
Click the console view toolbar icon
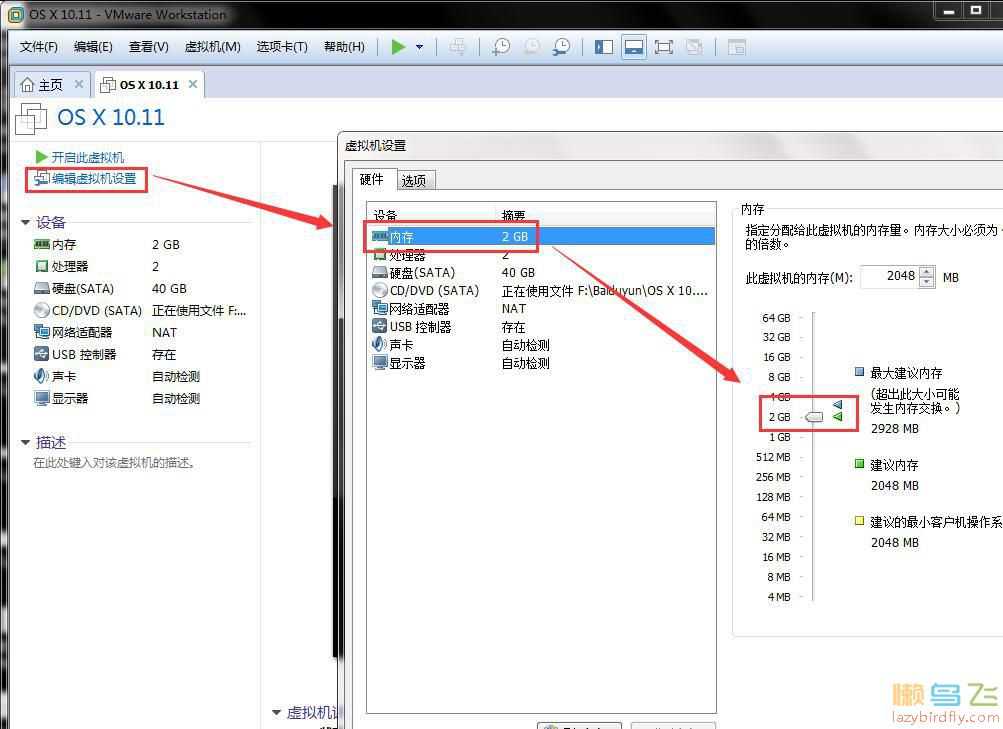pyautogui.click(x=737, y=47)
